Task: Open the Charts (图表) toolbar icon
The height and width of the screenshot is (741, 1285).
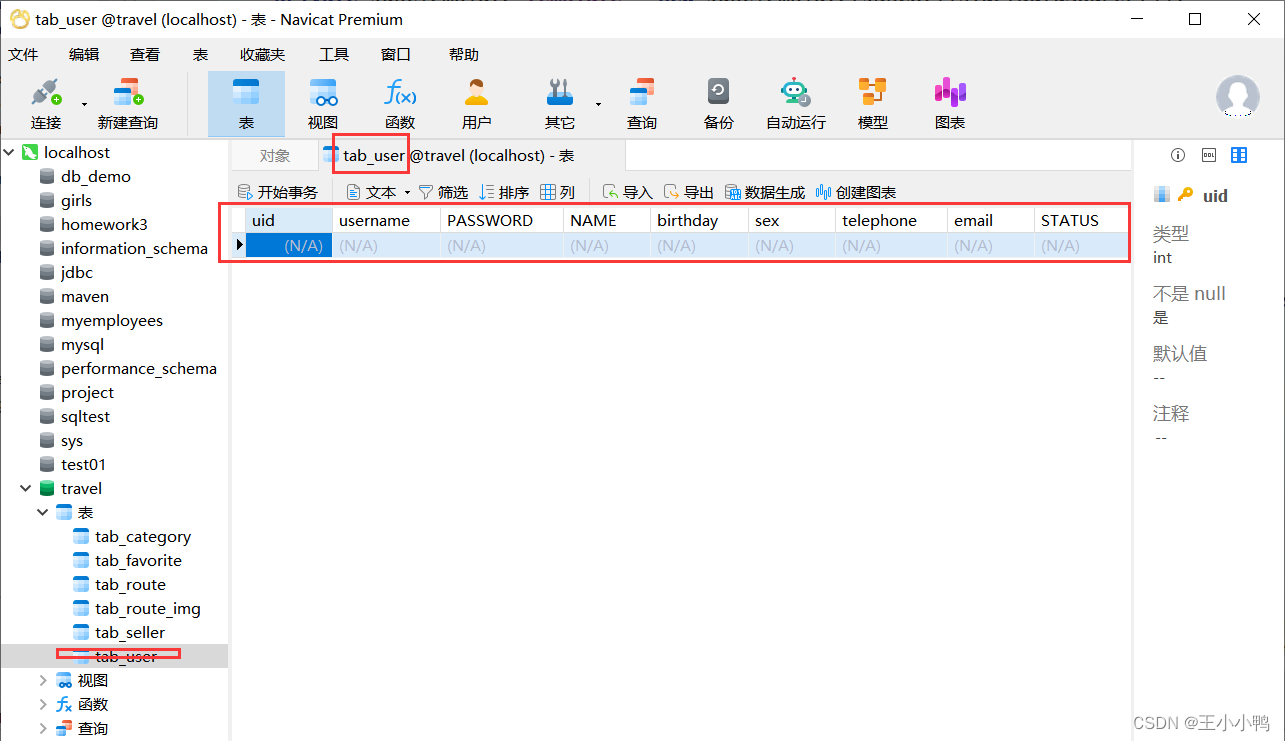Action: pos(950,103)
